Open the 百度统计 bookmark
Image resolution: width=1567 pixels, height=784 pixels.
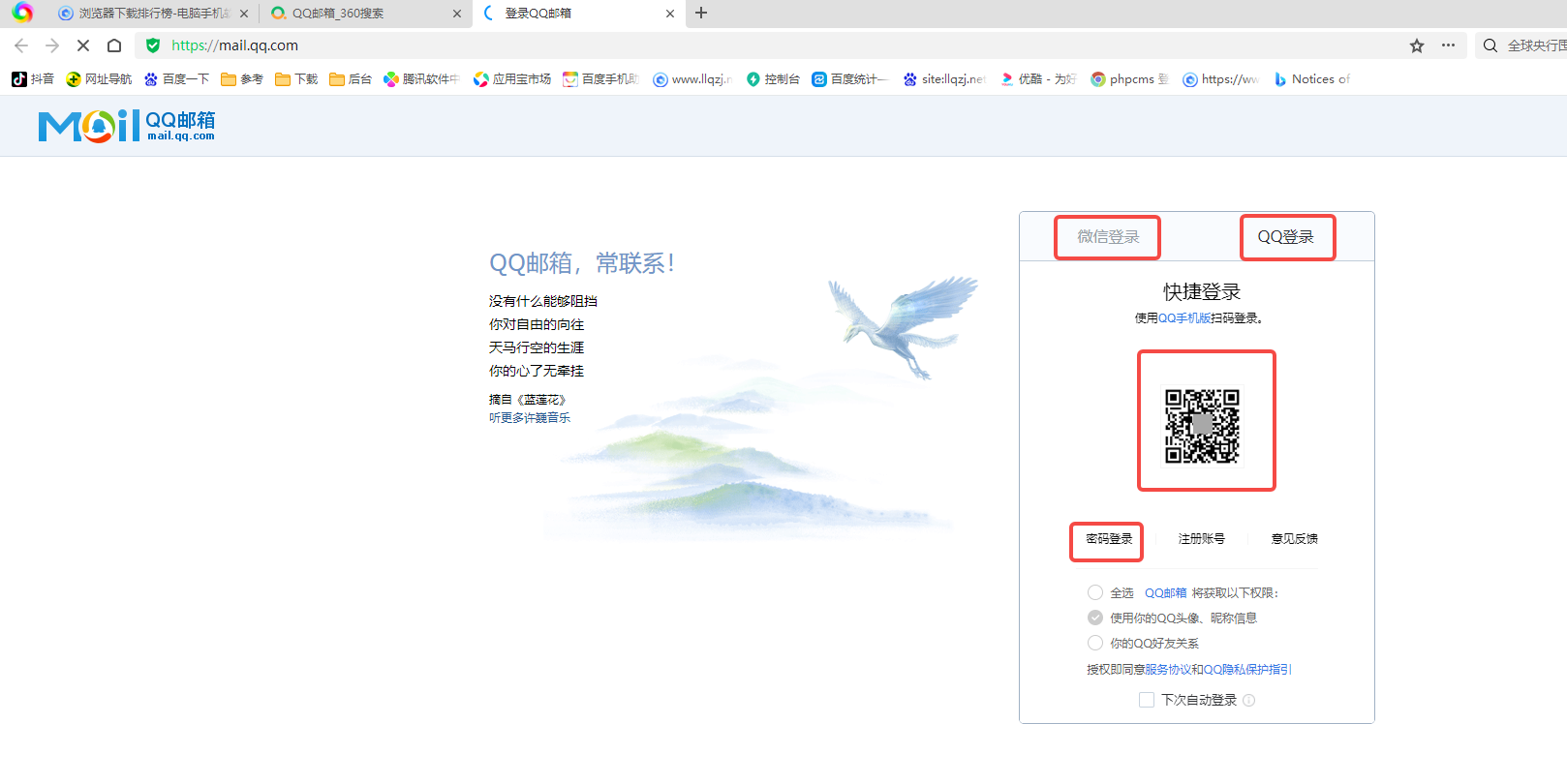pos(849,79)
